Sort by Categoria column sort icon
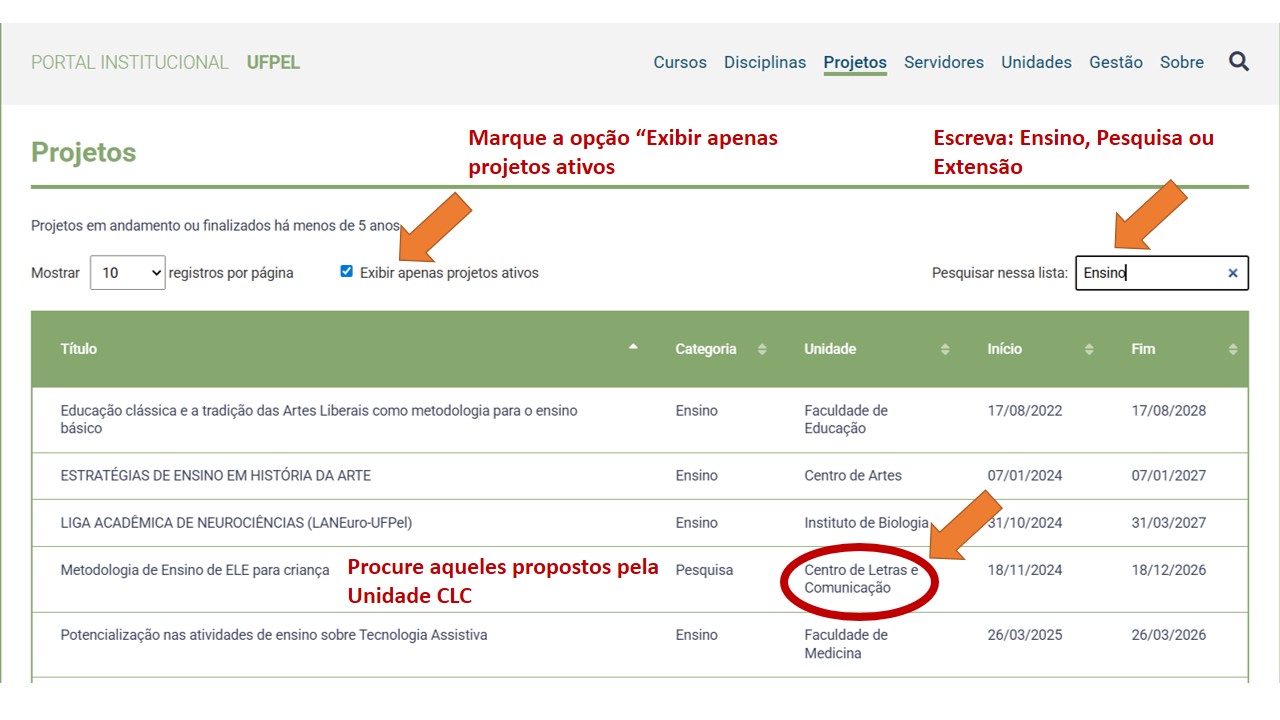Screen dimensions: 1280x720 click(762, 349)
